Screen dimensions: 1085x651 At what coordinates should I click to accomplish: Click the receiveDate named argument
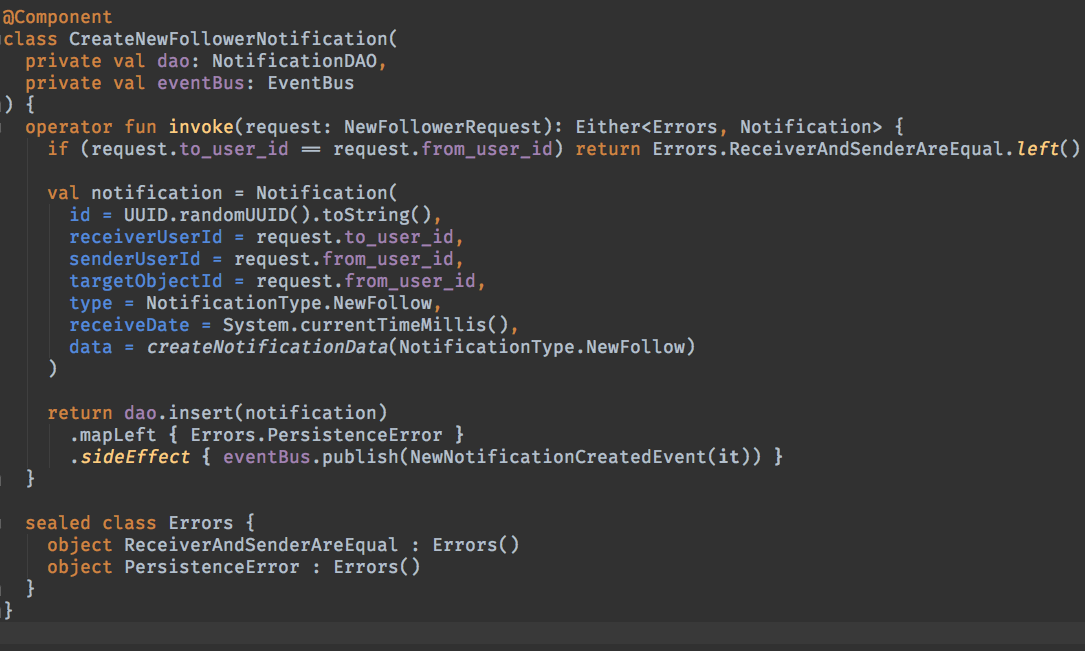(x=129, y=325)
